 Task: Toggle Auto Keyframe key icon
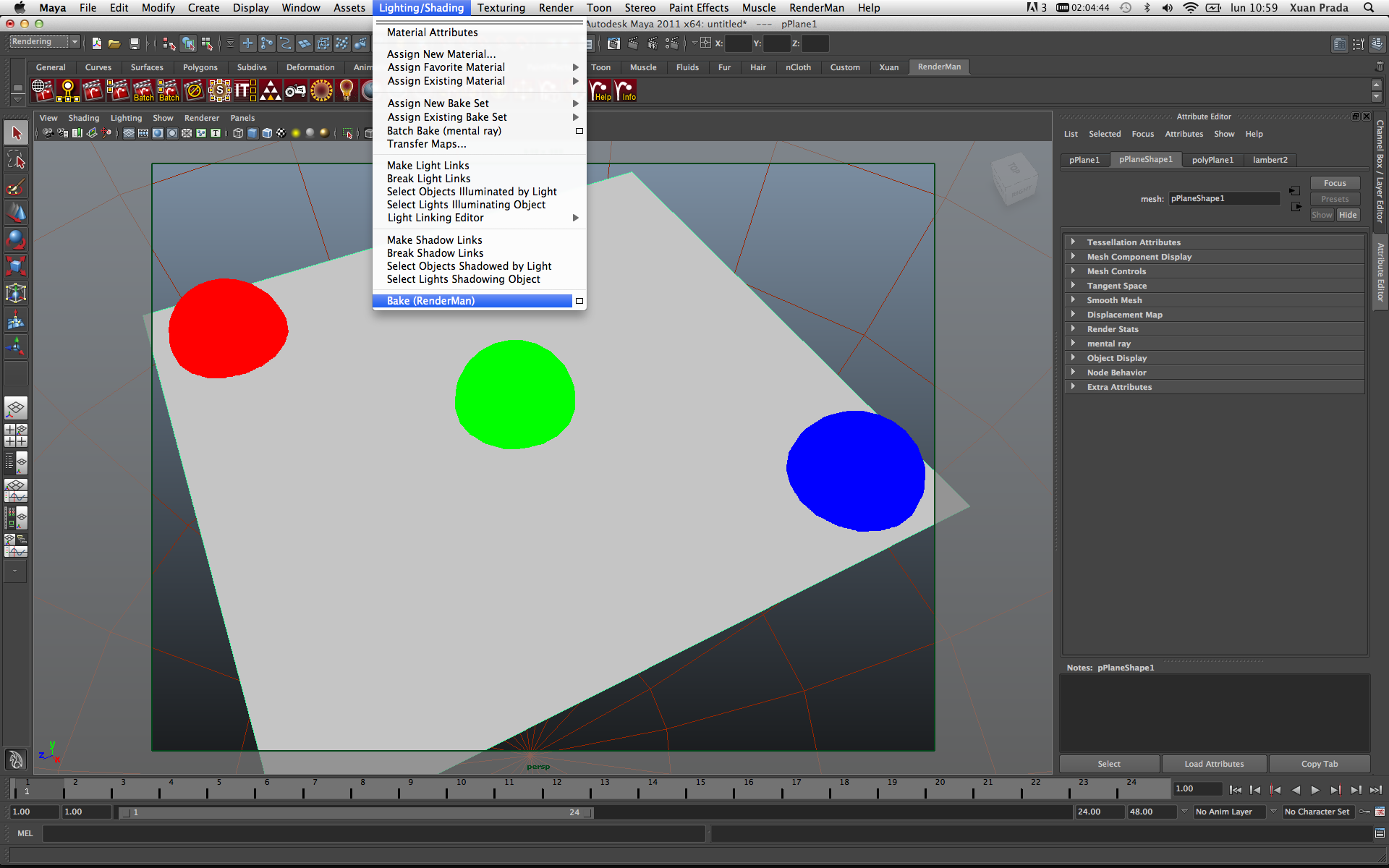[1364, 812]
